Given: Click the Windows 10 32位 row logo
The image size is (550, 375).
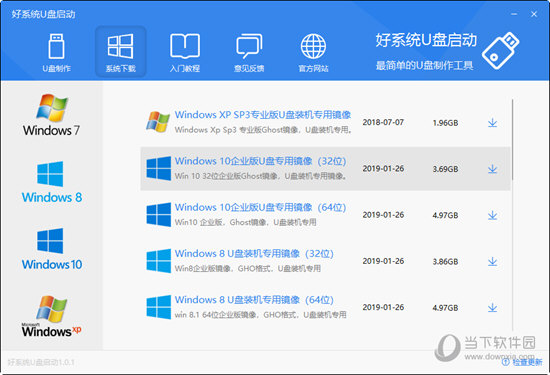Looking at the screenshot, I should 159,168.
